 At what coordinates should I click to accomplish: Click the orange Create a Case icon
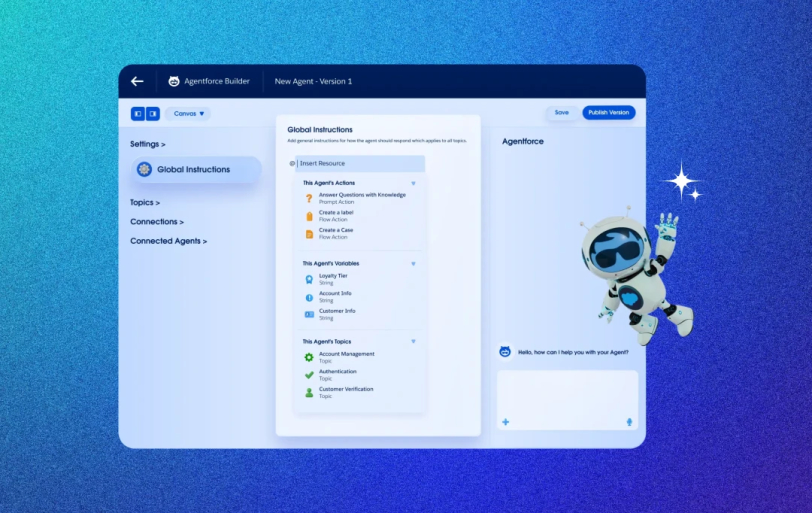coord(309,234)
